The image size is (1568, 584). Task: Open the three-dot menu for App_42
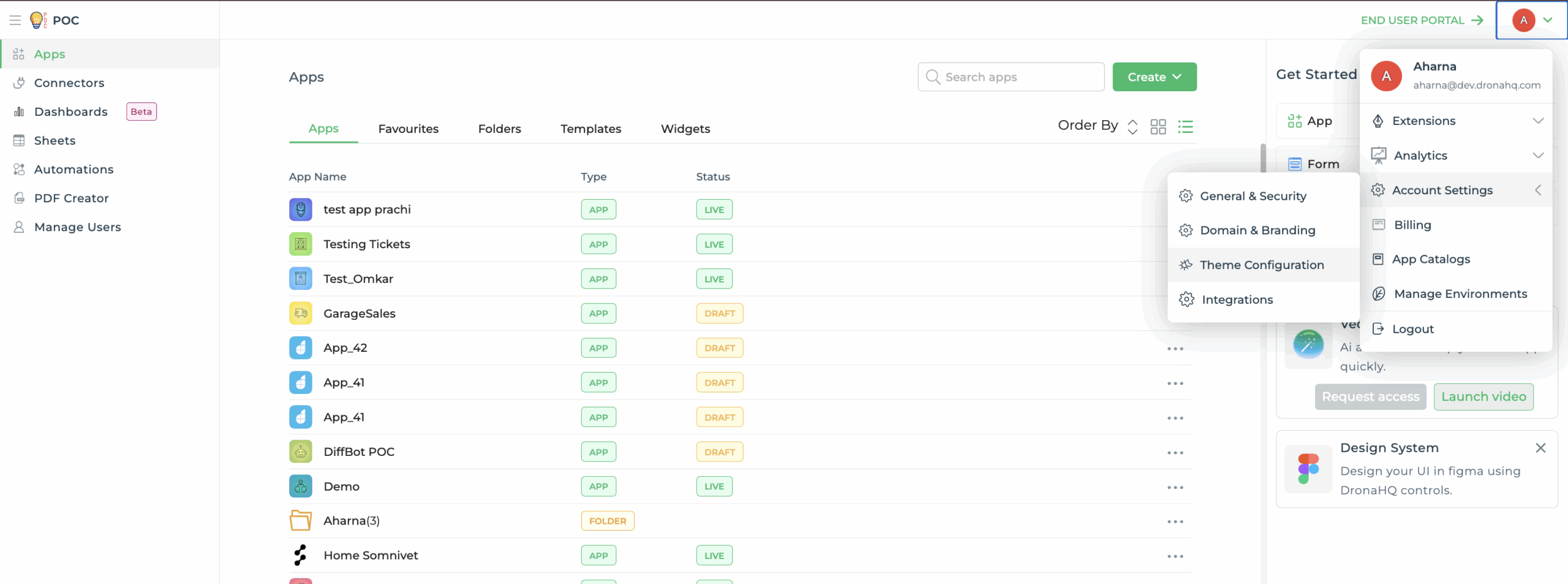1175,347
